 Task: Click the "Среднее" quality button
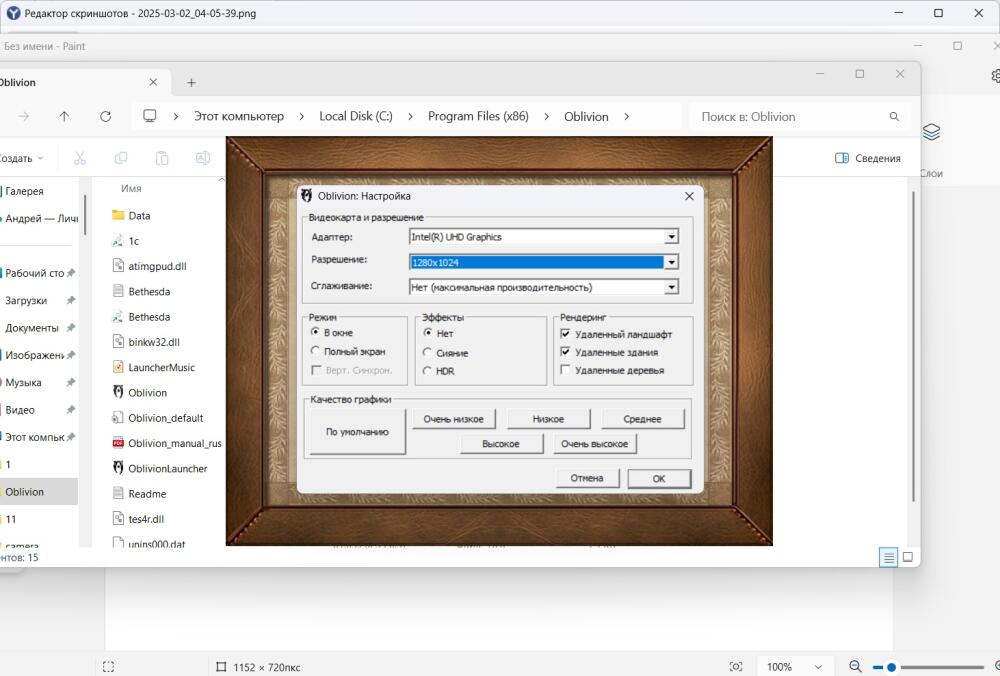pyautogui.click(x=642, y=419)
